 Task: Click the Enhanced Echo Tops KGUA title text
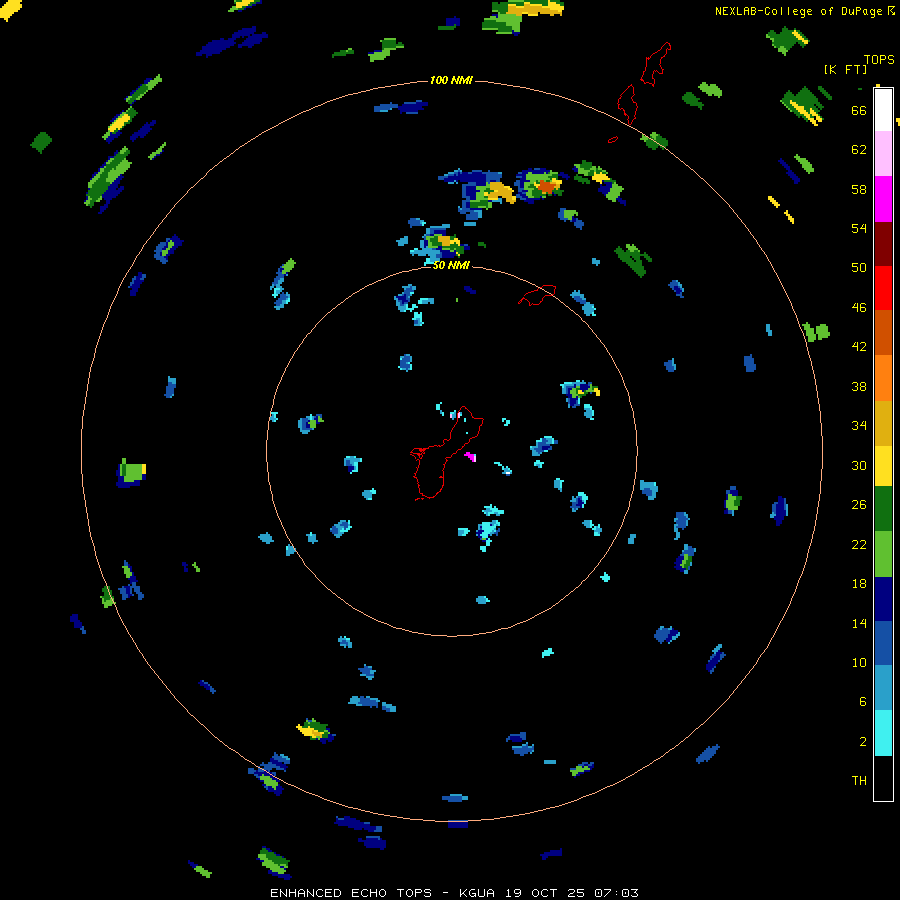tap(454, 893)
